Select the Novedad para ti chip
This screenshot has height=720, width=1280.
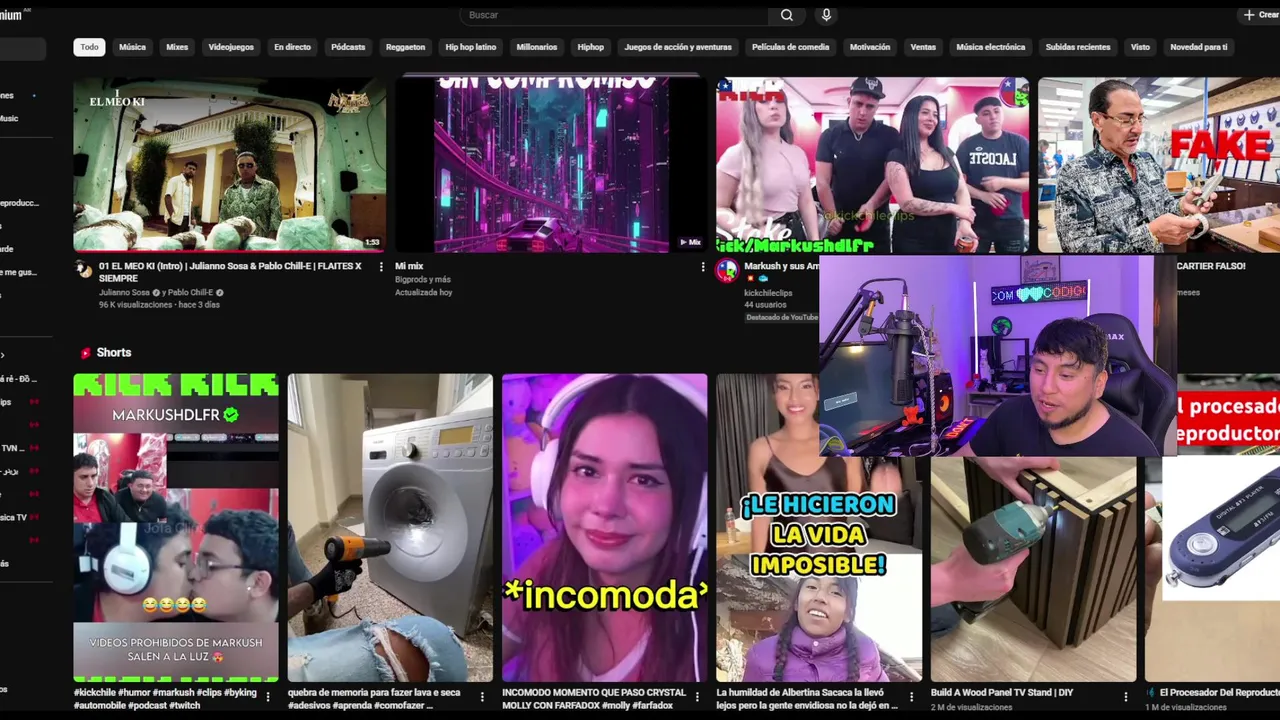[1198, 47]
